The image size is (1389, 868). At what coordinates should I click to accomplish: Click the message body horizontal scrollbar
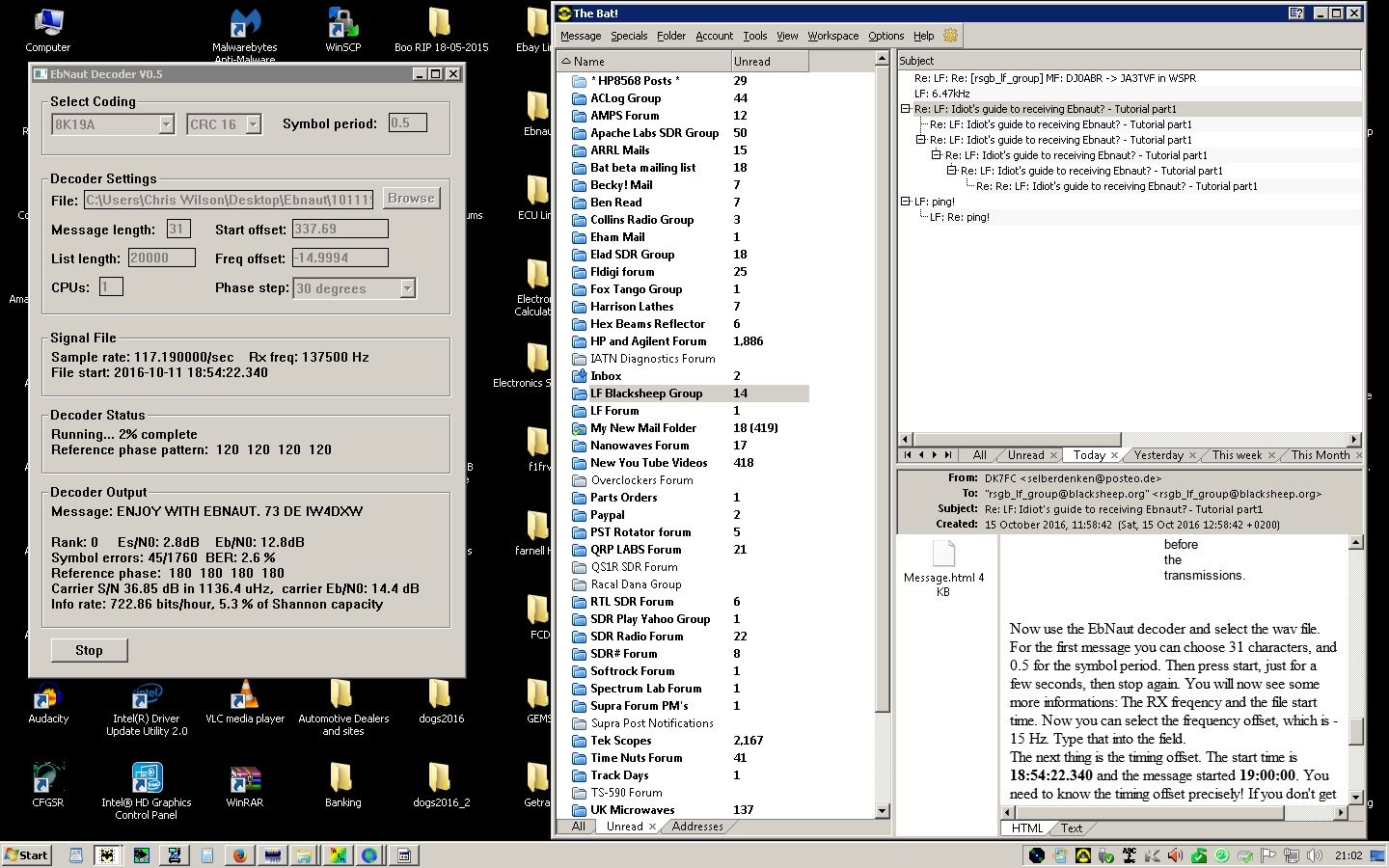pyautogui.click(x=1174, y=813)
